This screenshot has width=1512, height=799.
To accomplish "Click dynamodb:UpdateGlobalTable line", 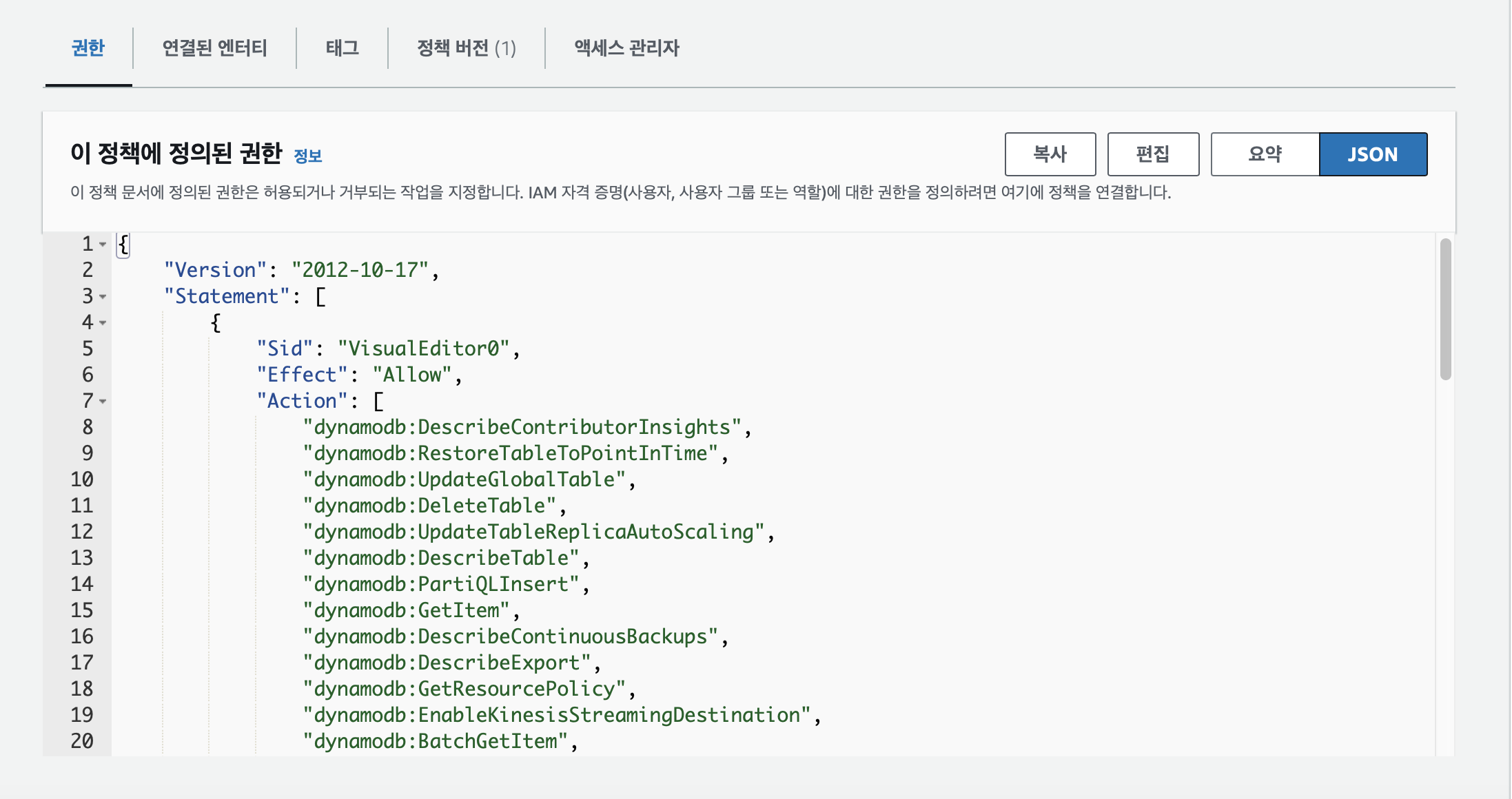I will pos(469,479).
